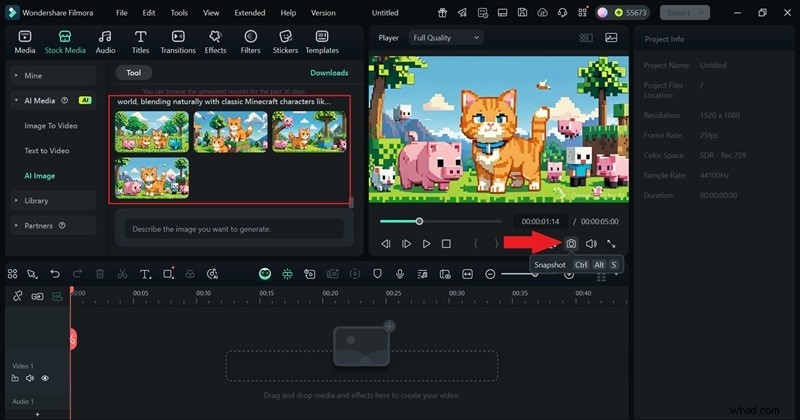
Task: Click the Undo arrow in timeline toolbar
Action: point(55,274)
